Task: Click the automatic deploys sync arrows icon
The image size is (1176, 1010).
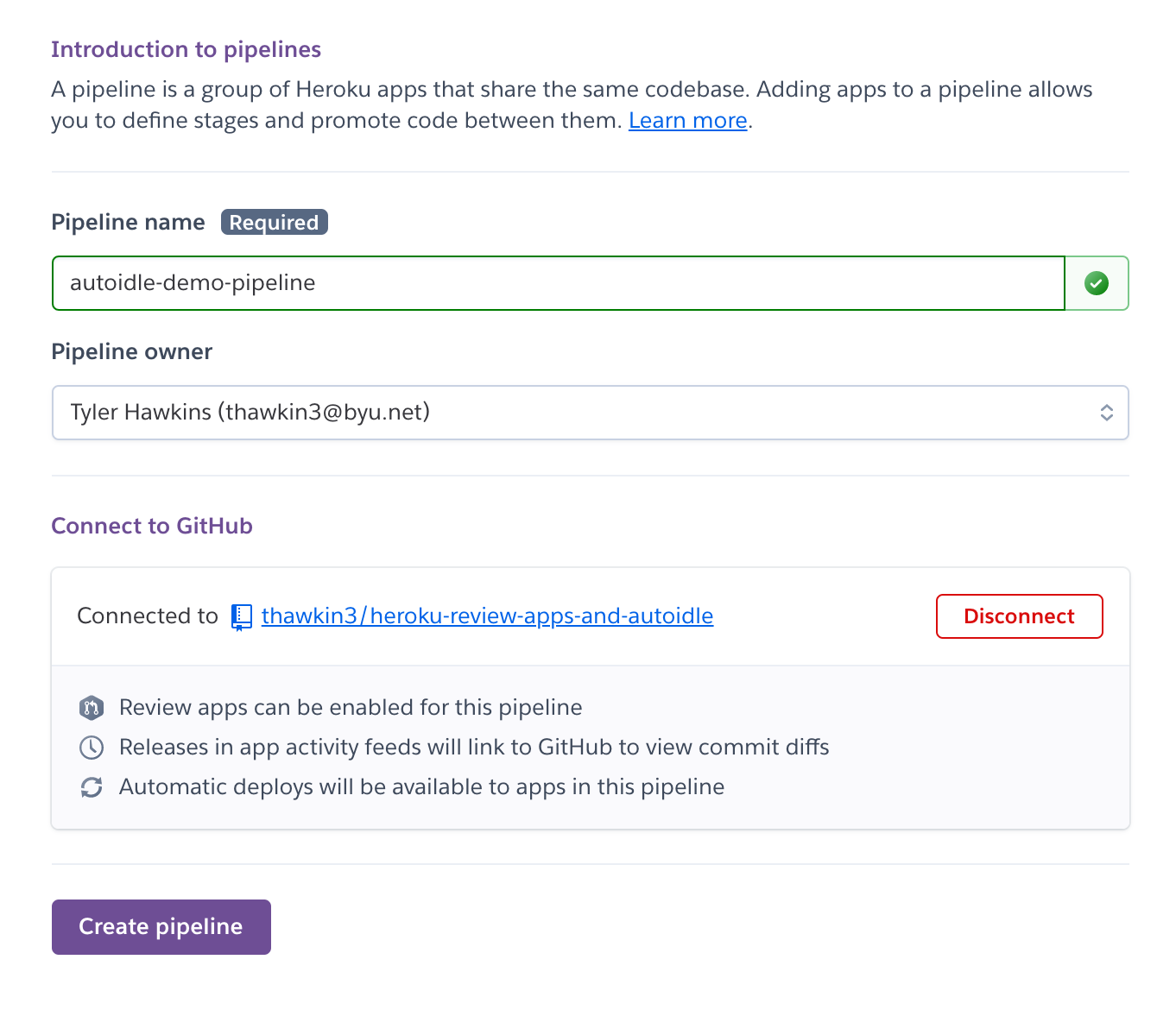Action: pos(92,787)
